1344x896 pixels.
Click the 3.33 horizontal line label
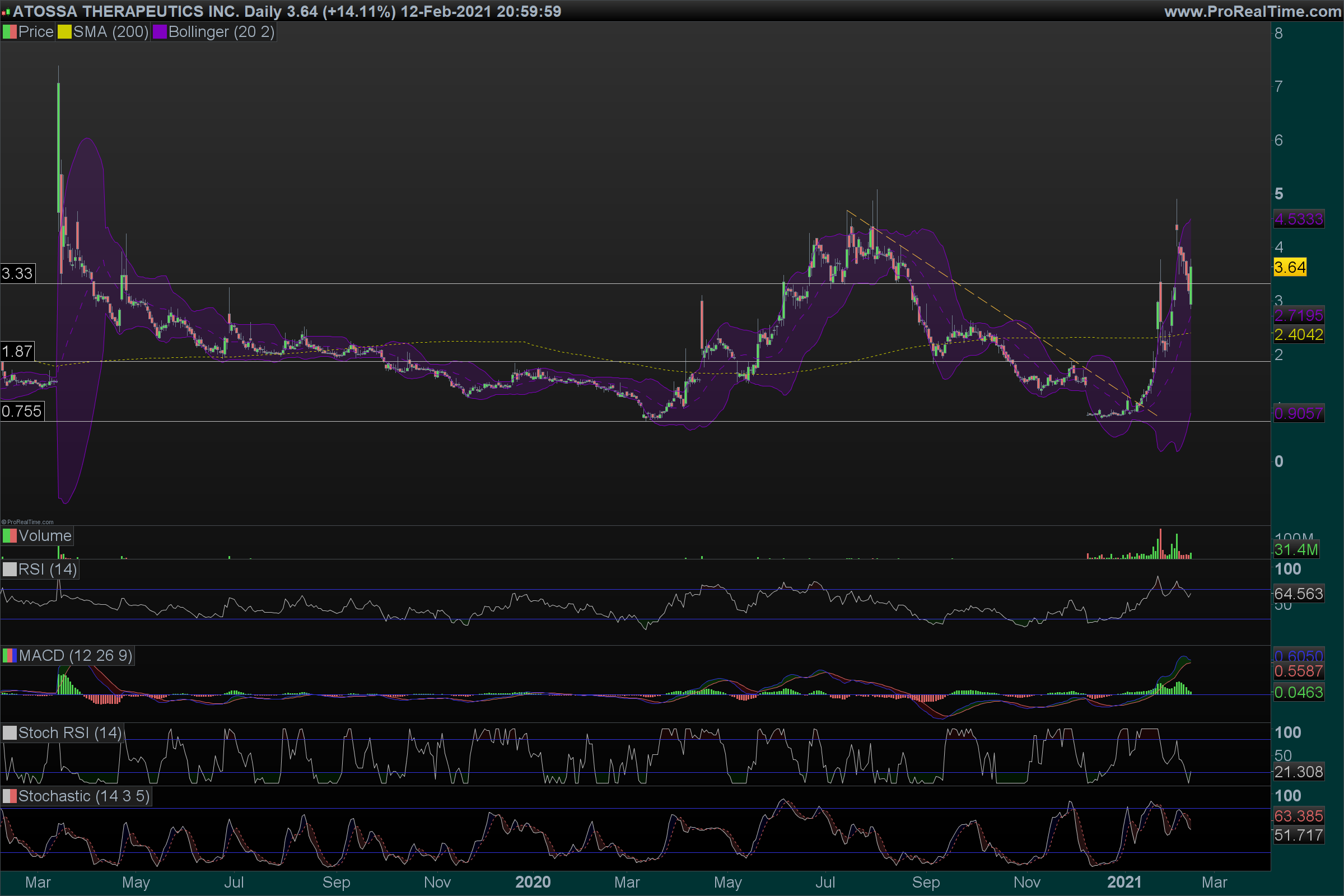17,274
